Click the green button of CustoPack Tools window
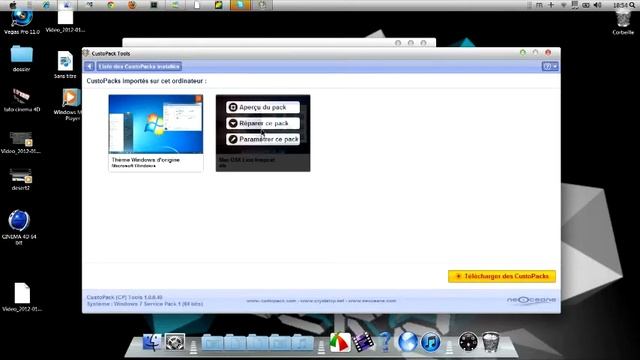Viewport: 640px width, 360px height. [x=523, y=53]
